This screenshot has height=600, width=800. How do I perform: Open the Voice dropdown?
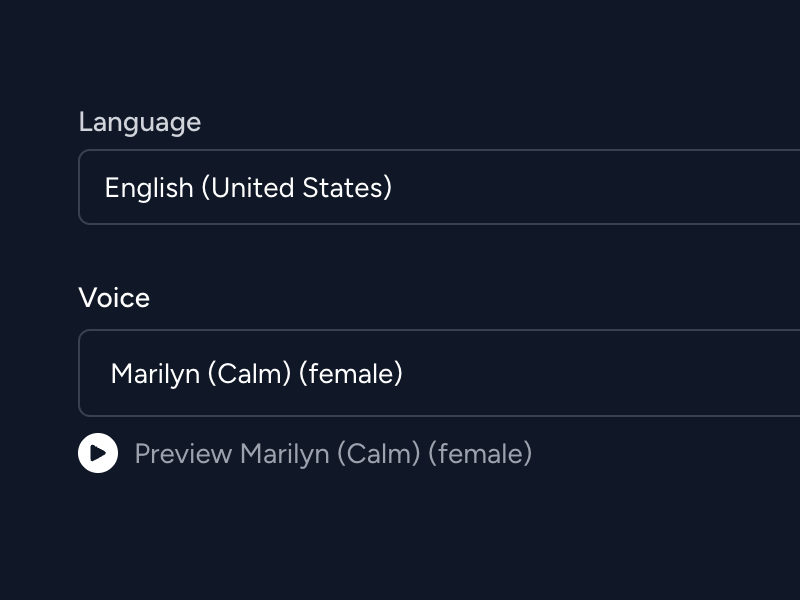(x=439, y=373)
